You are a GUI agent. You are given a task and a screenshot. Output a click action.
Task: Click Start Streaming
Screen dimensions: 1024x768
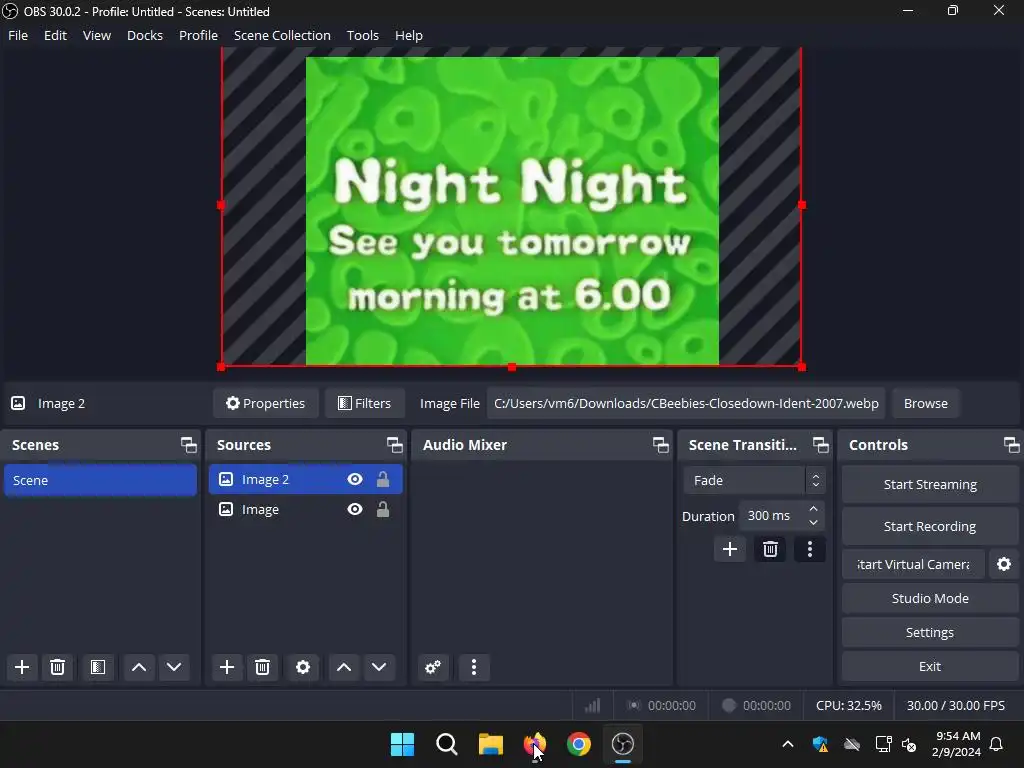coord(930,485)
